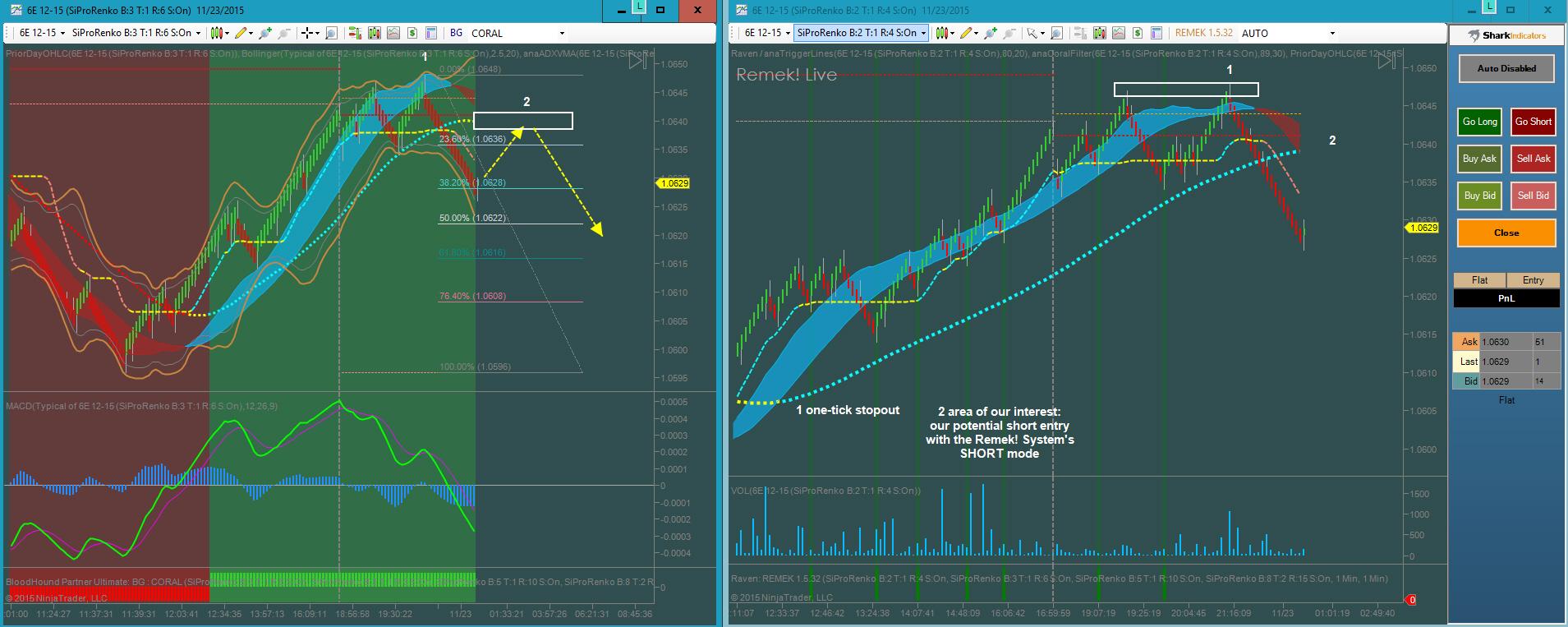Click the Go Long button

[x=1480, y=122]
